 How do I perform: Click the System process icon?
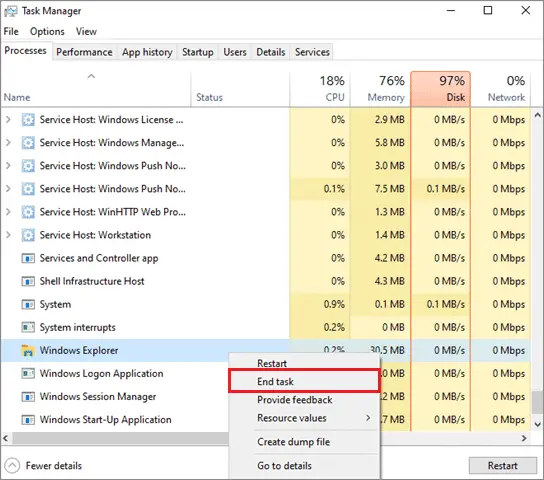[x=28, y=305]
